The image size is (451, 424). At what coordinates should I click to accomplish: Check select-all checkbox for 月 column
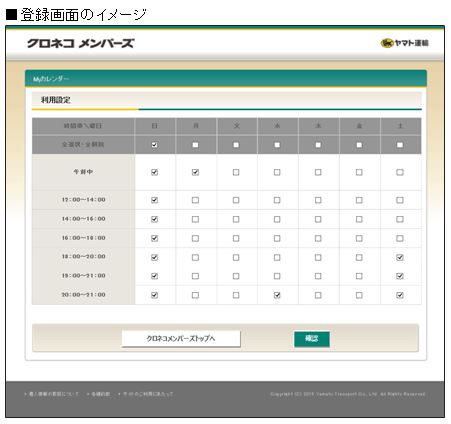(195, 145)
